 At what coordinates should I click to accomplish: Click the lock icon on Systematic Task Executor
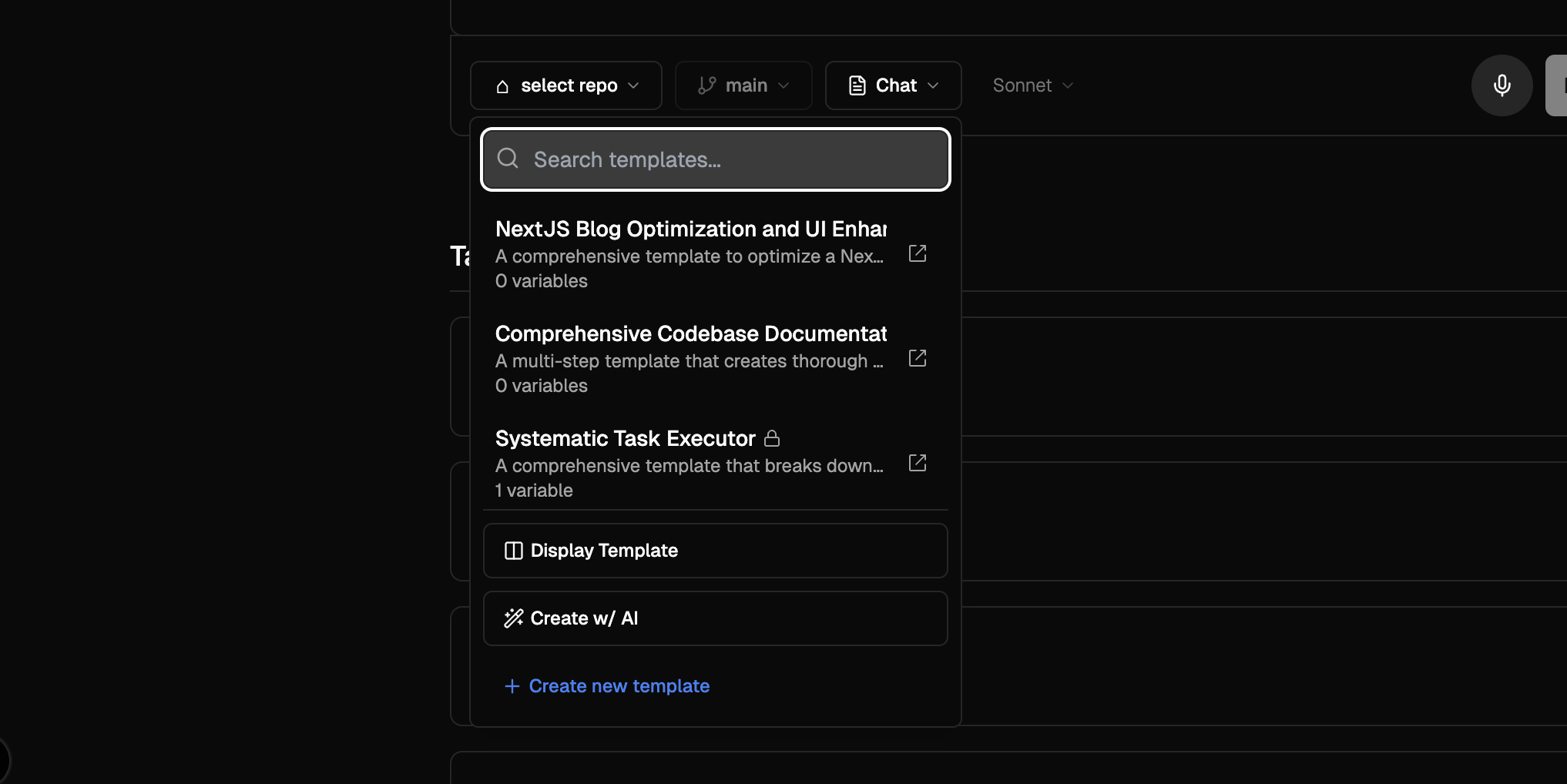(773, 437)
